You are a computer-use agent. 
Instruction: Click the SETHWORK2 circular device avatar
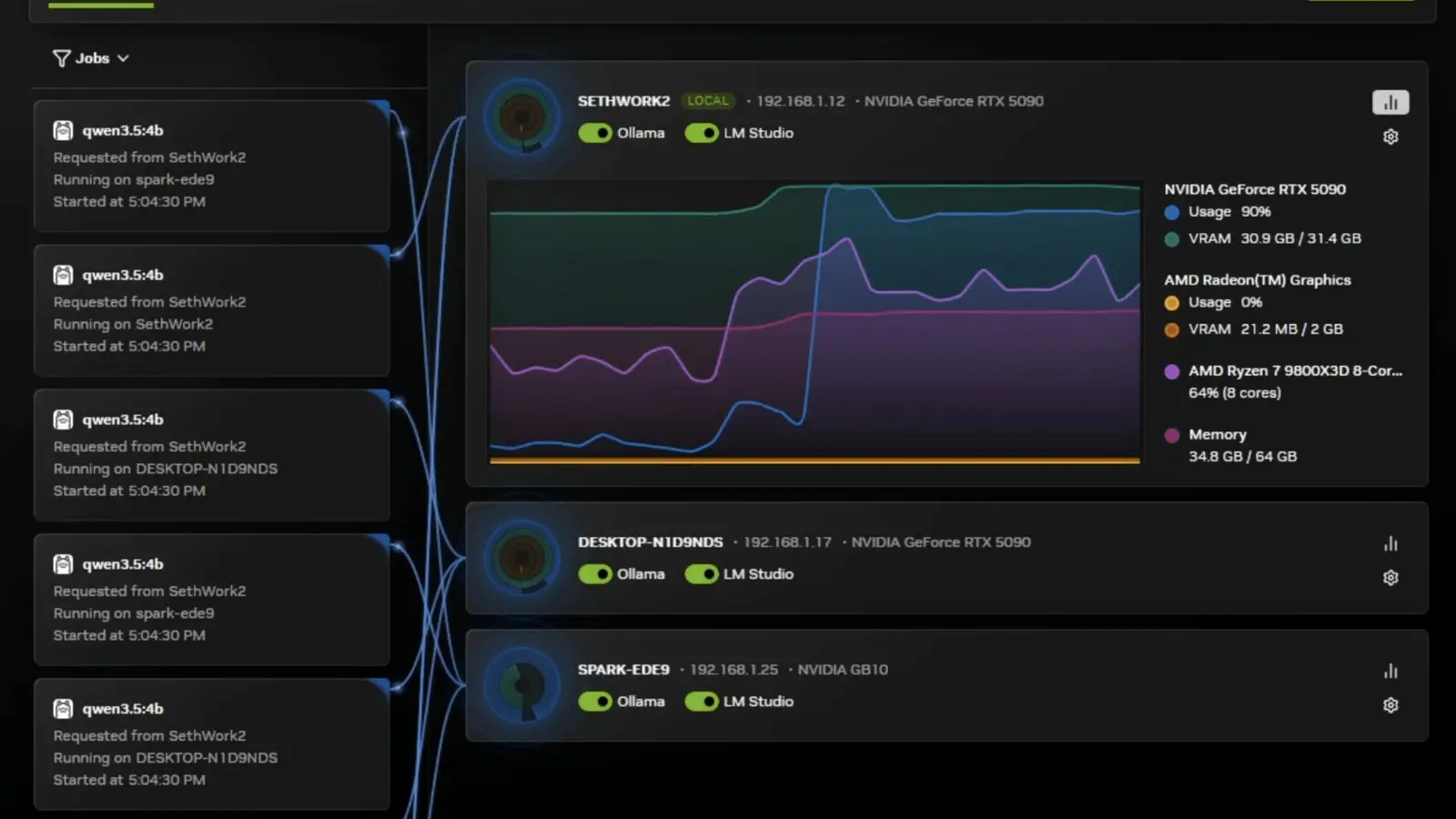click(x=522, y=117)
